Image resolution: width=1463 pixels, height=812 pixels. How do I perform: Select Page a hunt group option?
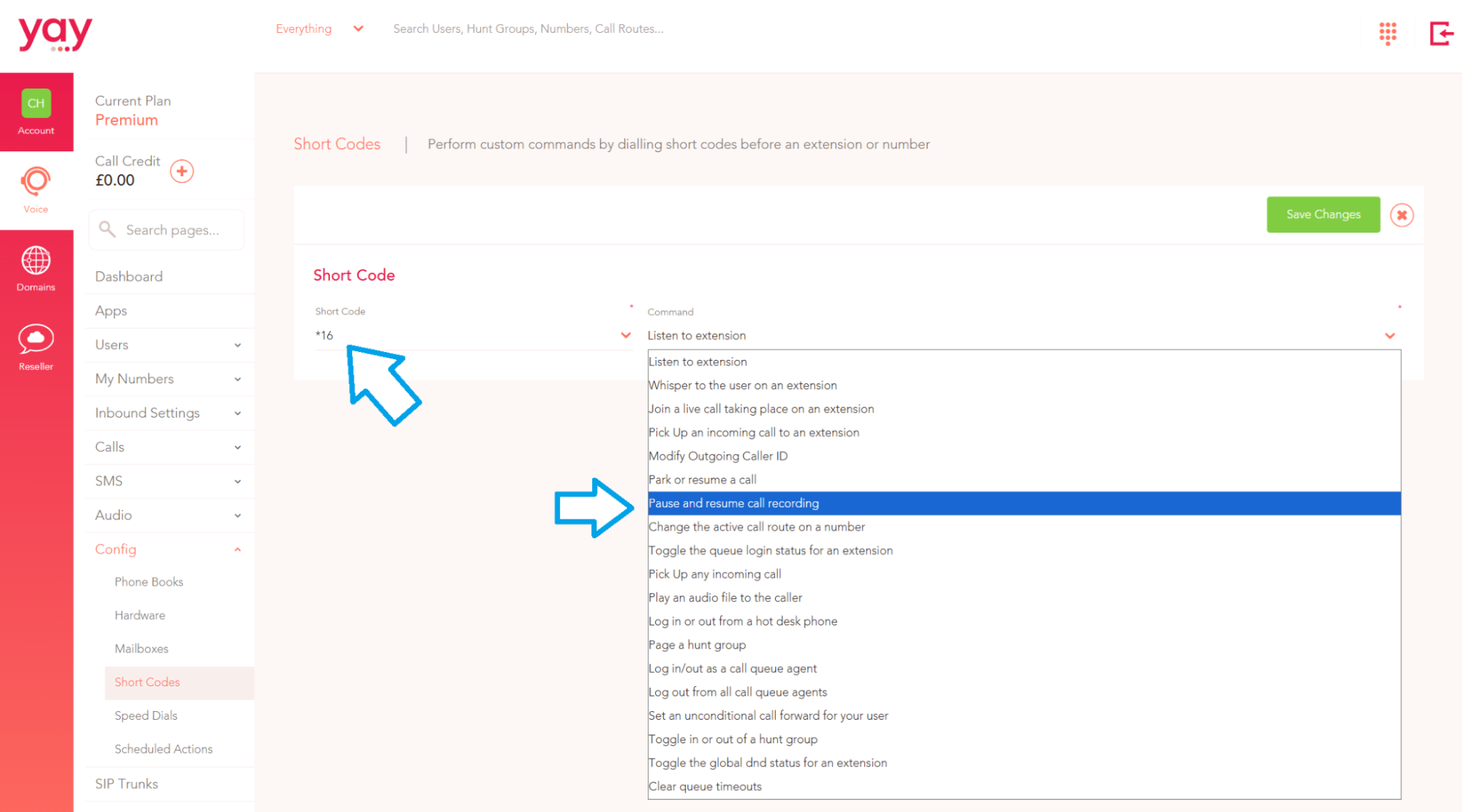1024,644
